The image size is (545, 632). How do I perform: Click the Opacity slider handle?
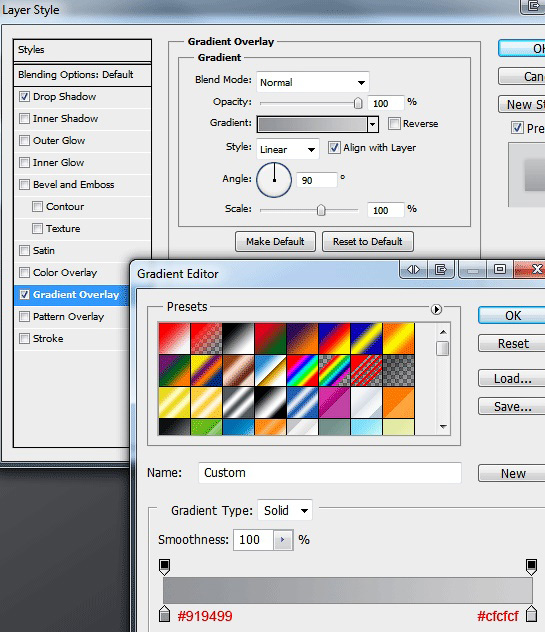pos(358,103)
